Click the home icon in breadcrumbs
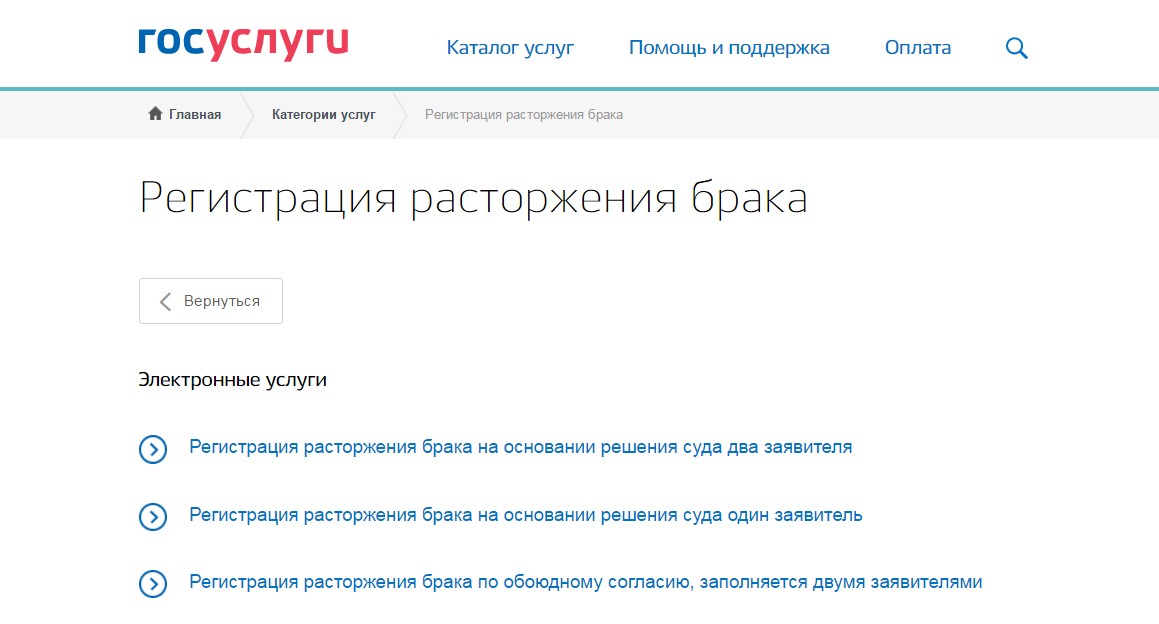 tap(154, 114)
